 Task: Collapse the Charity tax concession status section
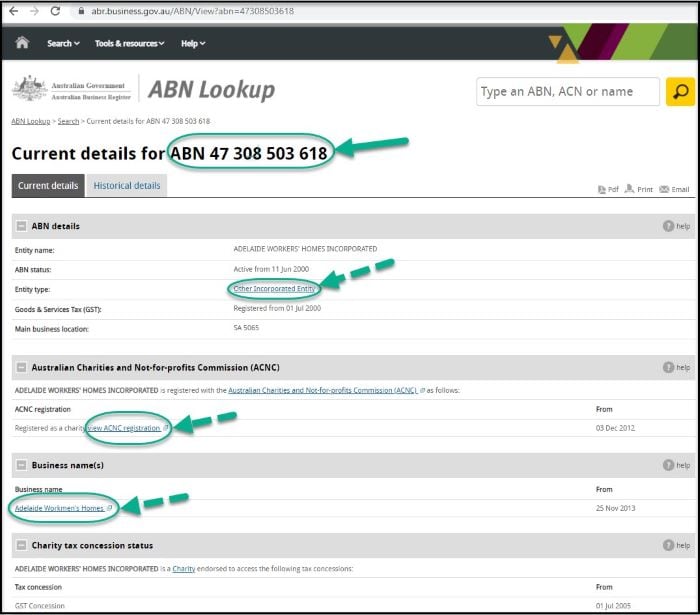(21, 545)
